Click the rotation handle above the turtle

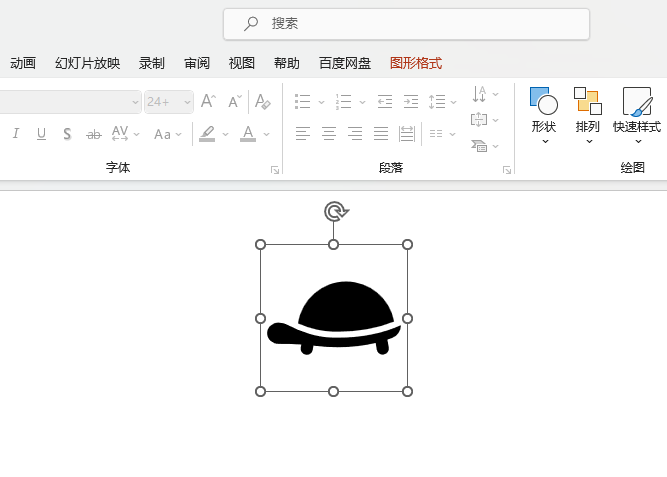coord(336,211)
